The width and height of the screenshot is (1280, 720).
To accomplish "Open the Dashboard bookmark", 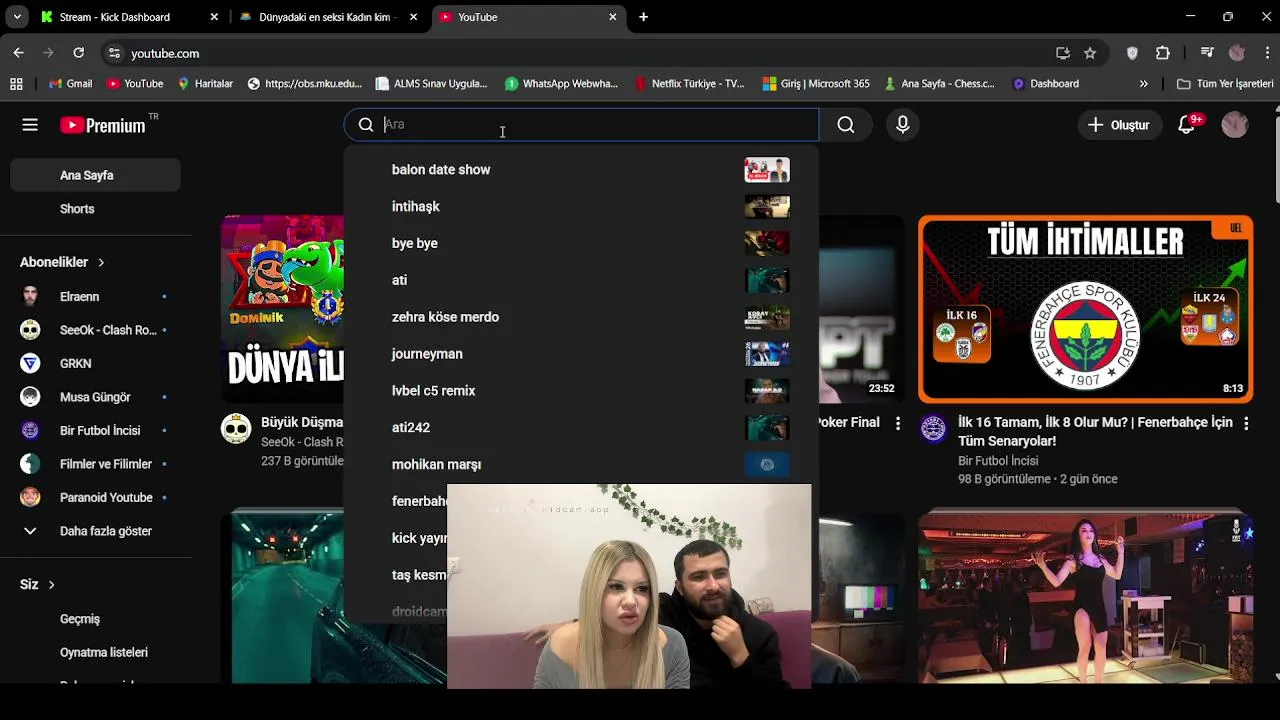I will [1046, 84].
